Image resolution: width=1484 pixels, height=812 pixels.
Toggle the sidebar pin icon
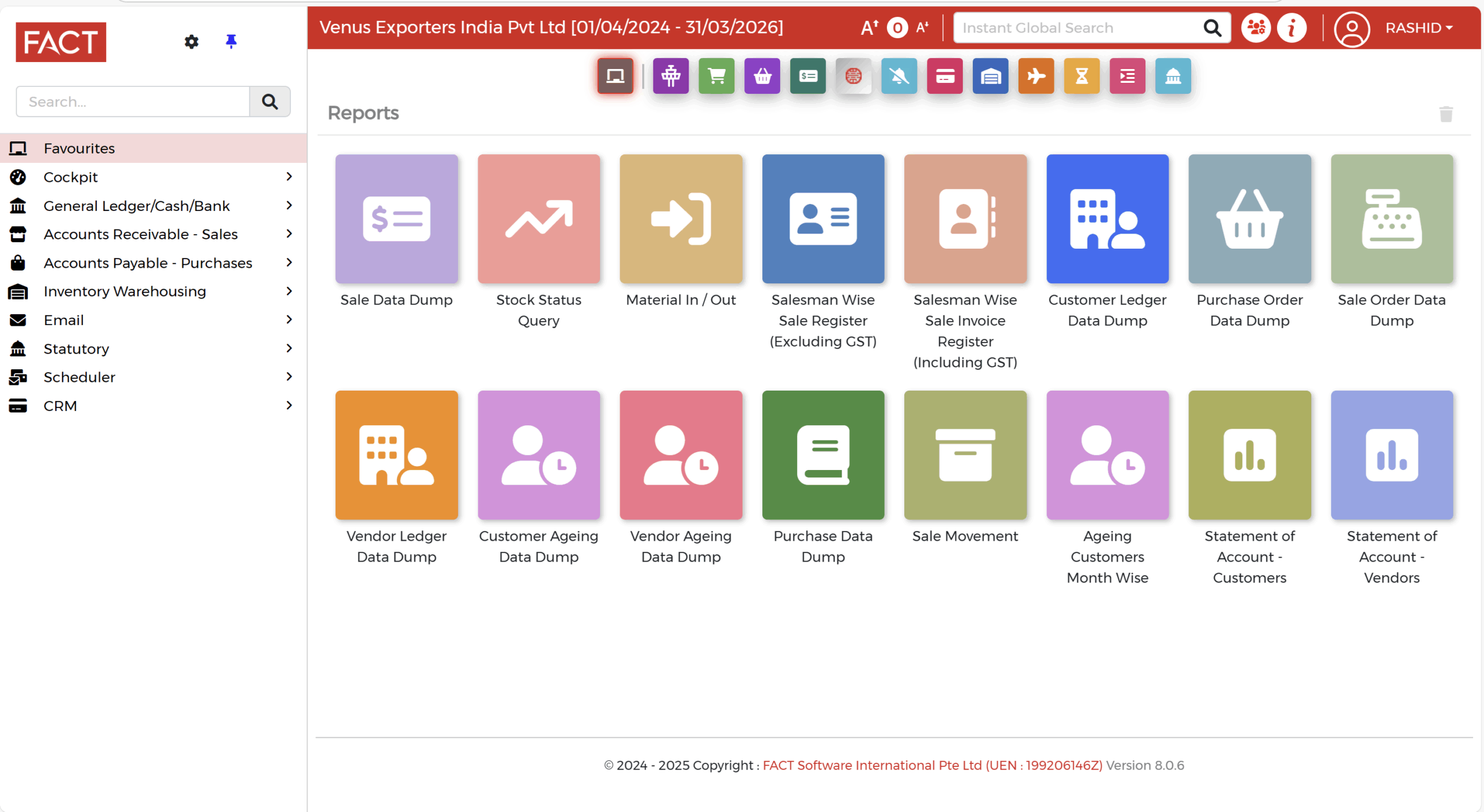[x=231, y=41]
